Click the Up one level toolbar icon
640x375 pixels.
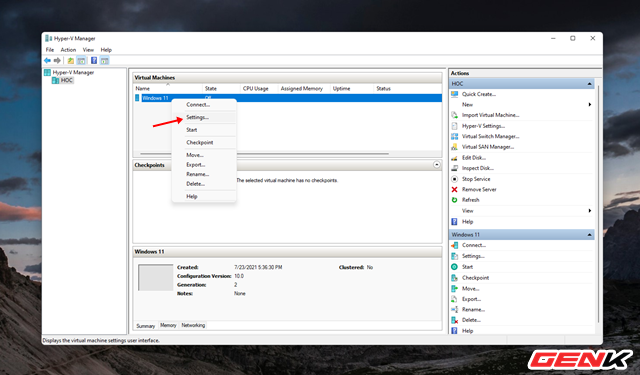click(71, 60)
